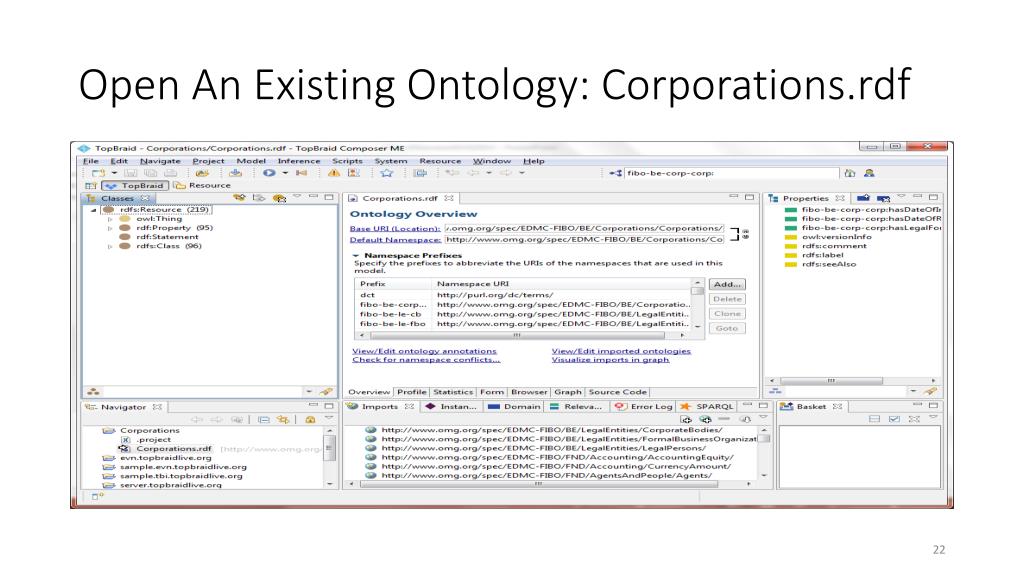Open dropdown arrow beside Run Inferences icon
The width and height of the screenshot is (1024, 576).
click(x=285, y=173)
